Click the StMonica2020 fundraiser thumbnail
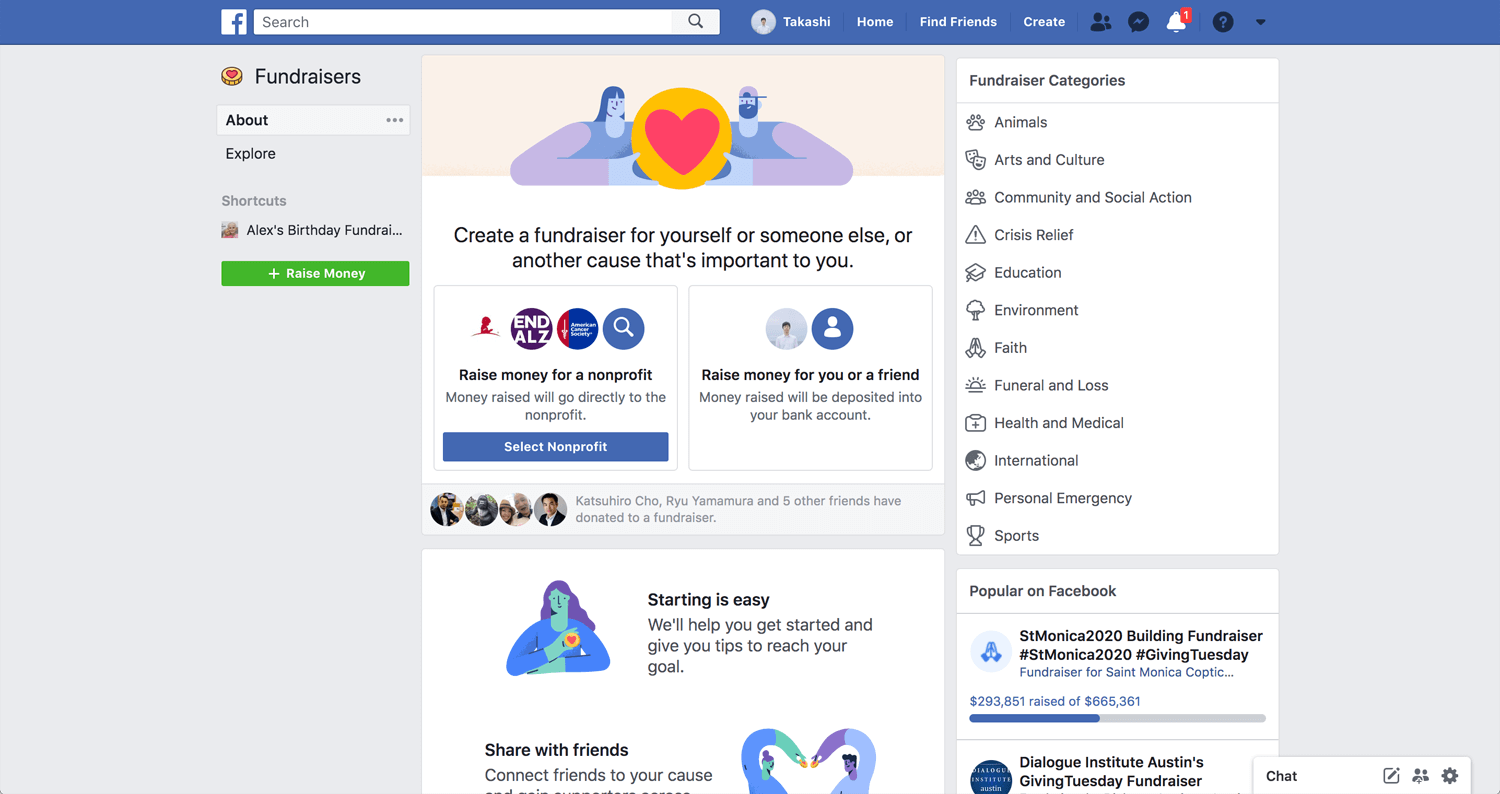The width and height of the screenshot is (1500, 794). coord(991,652)
